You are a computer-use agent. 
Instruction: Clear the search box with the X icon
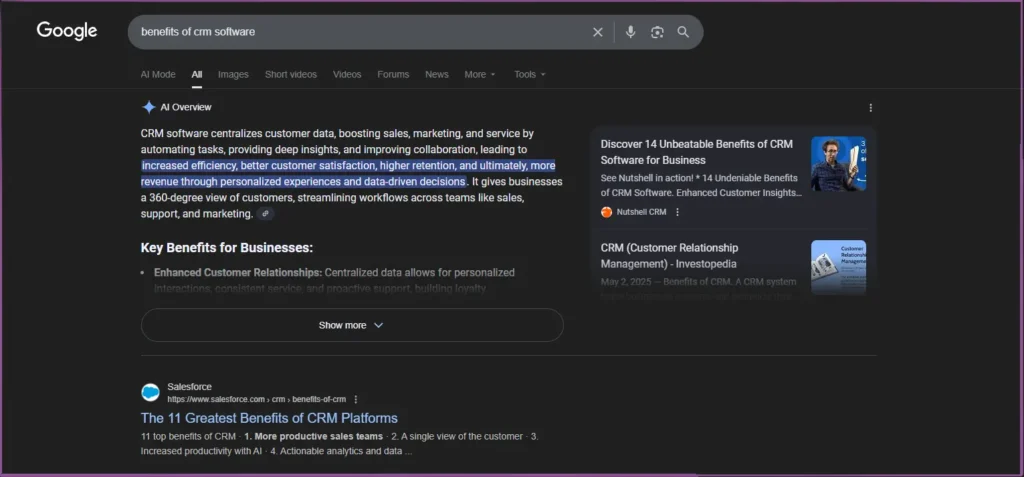pyautogui.click(x=598, y=32)
